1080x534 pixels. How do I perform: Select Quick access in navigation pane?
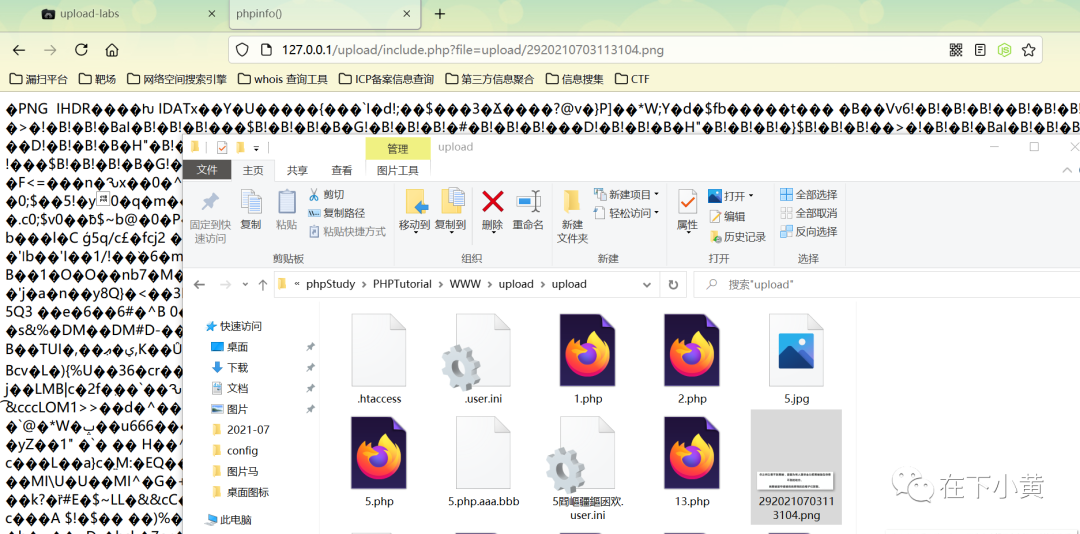pos(234,326)
